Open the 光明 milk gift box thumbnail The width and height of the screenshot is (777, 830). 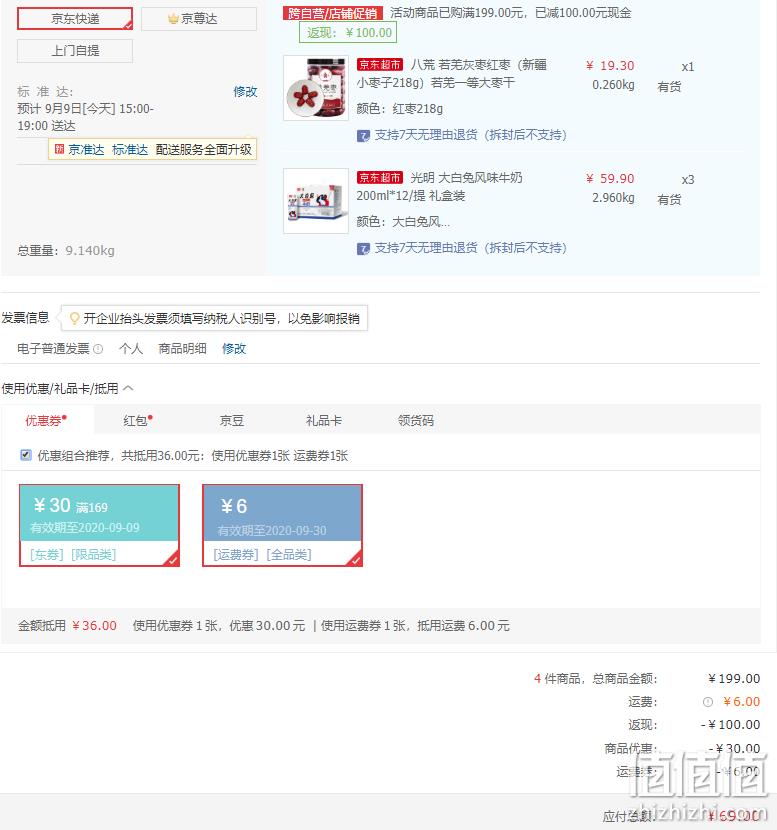[316, 201]
